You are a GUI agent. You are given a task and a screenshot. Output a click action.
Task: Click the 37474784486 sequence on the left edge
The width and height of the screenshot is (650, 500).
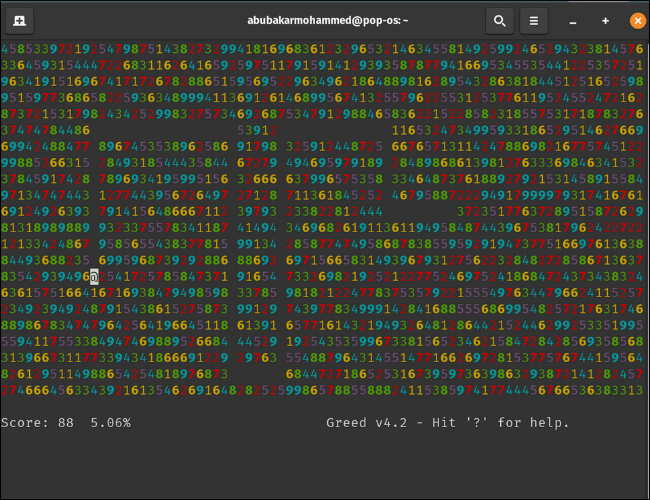coord(46,130)
